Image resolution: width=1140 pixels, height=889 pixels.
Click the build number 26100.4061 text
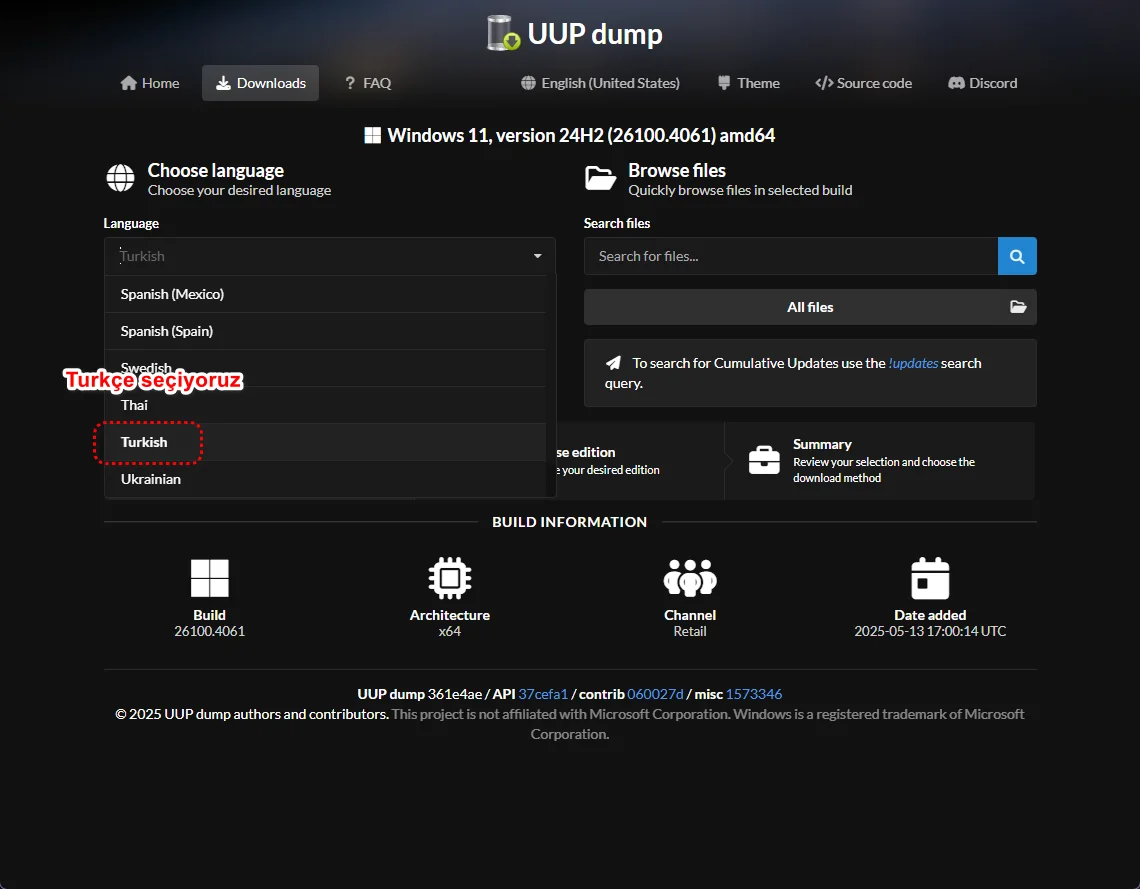[209, 631]
